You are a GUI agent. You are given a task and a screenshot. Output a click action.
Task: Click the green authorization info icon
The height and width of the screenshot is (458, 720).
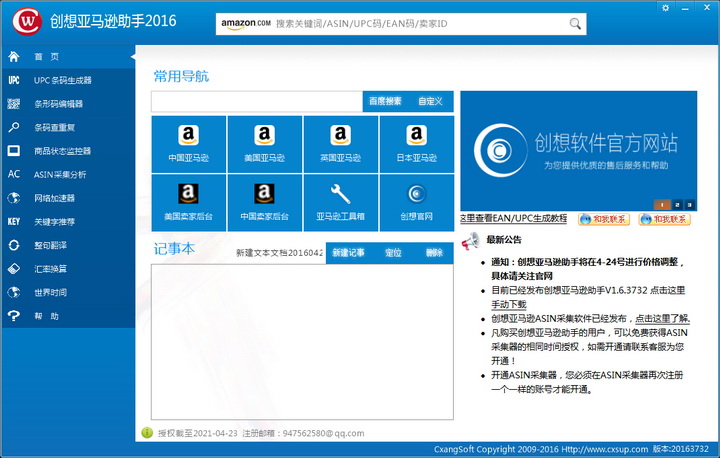tap(147, 433)
